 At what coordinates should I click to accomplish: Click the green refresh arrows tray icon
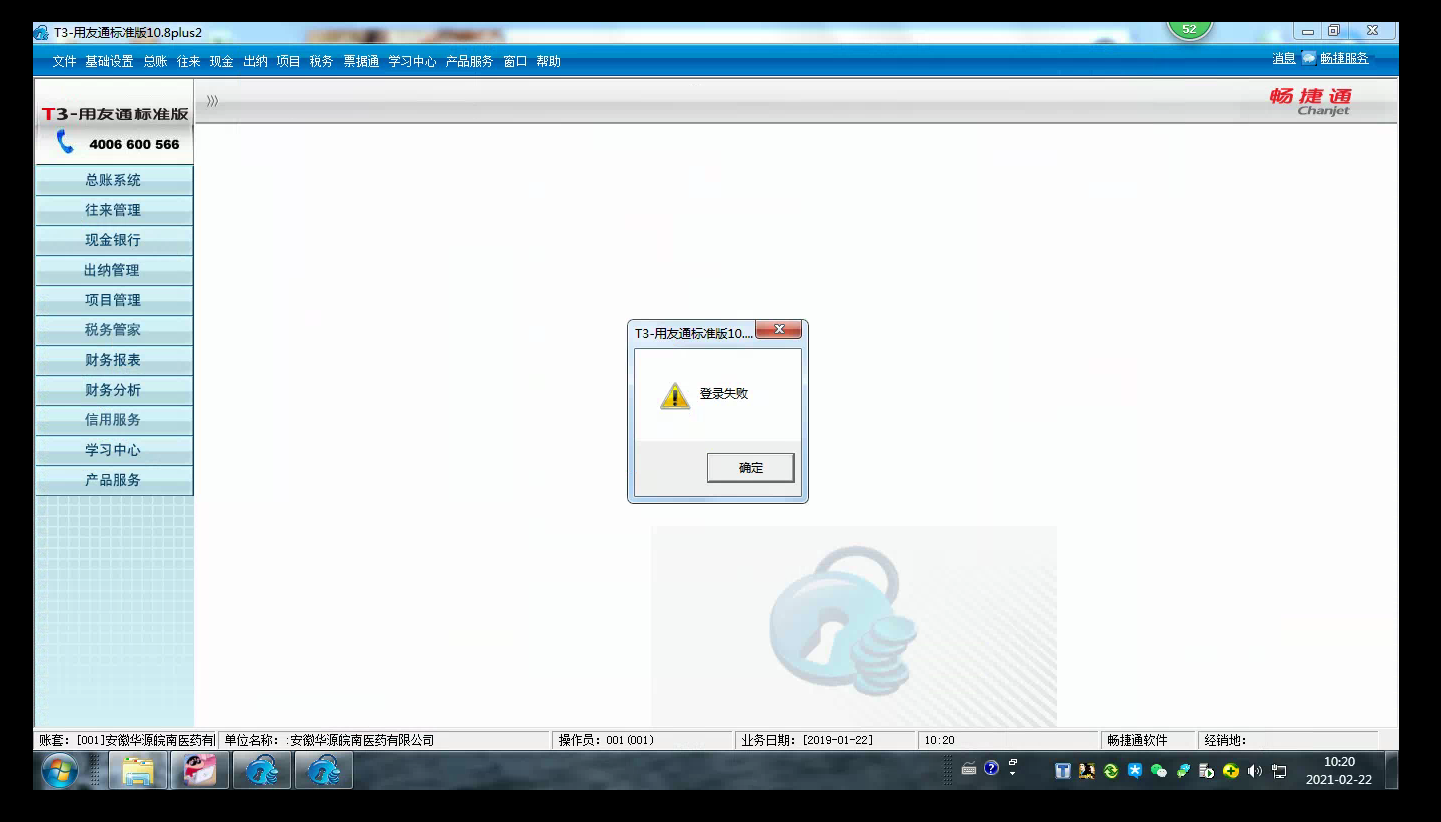[1111, 771]
